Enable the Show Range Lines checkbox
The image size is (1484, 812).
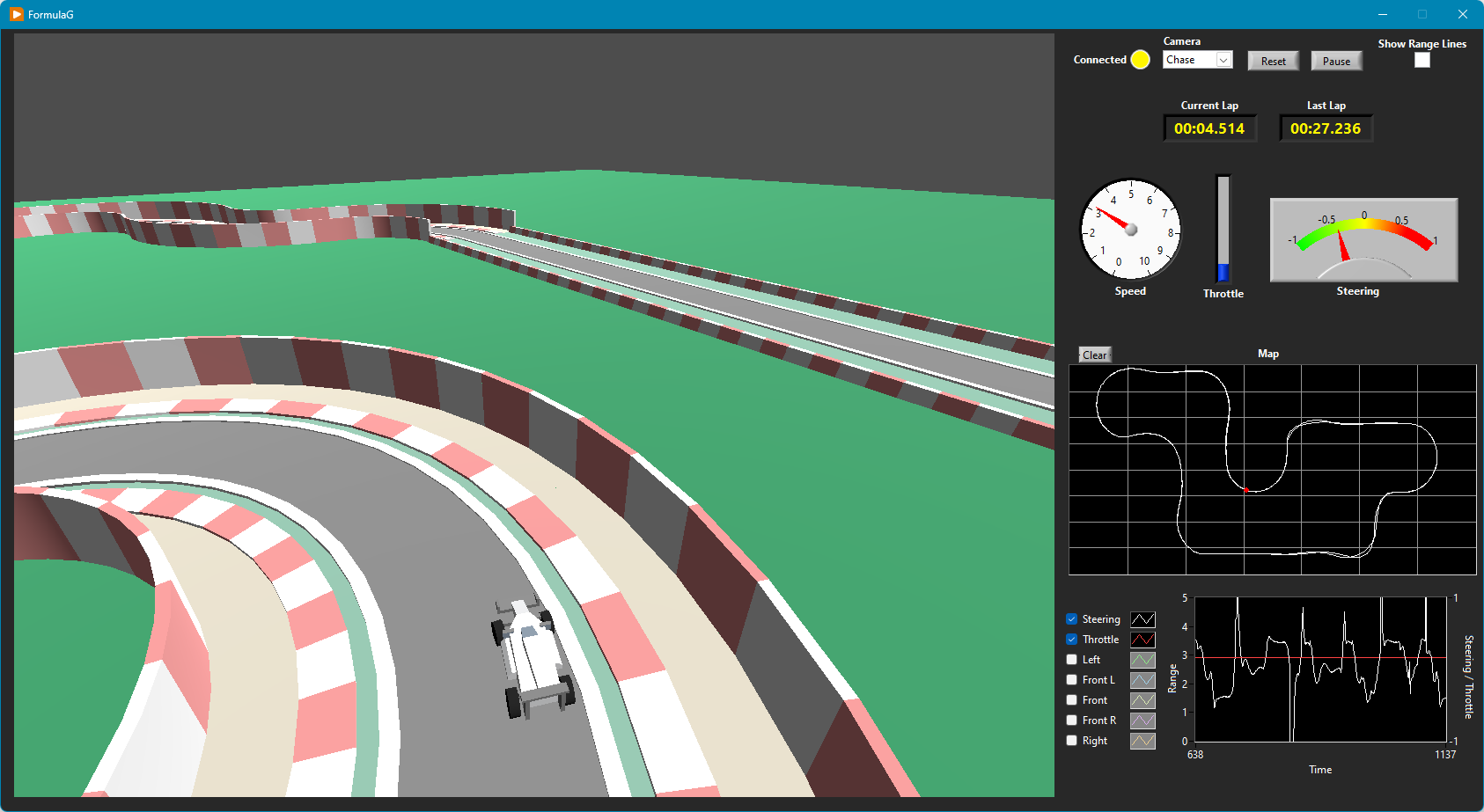1422,60
